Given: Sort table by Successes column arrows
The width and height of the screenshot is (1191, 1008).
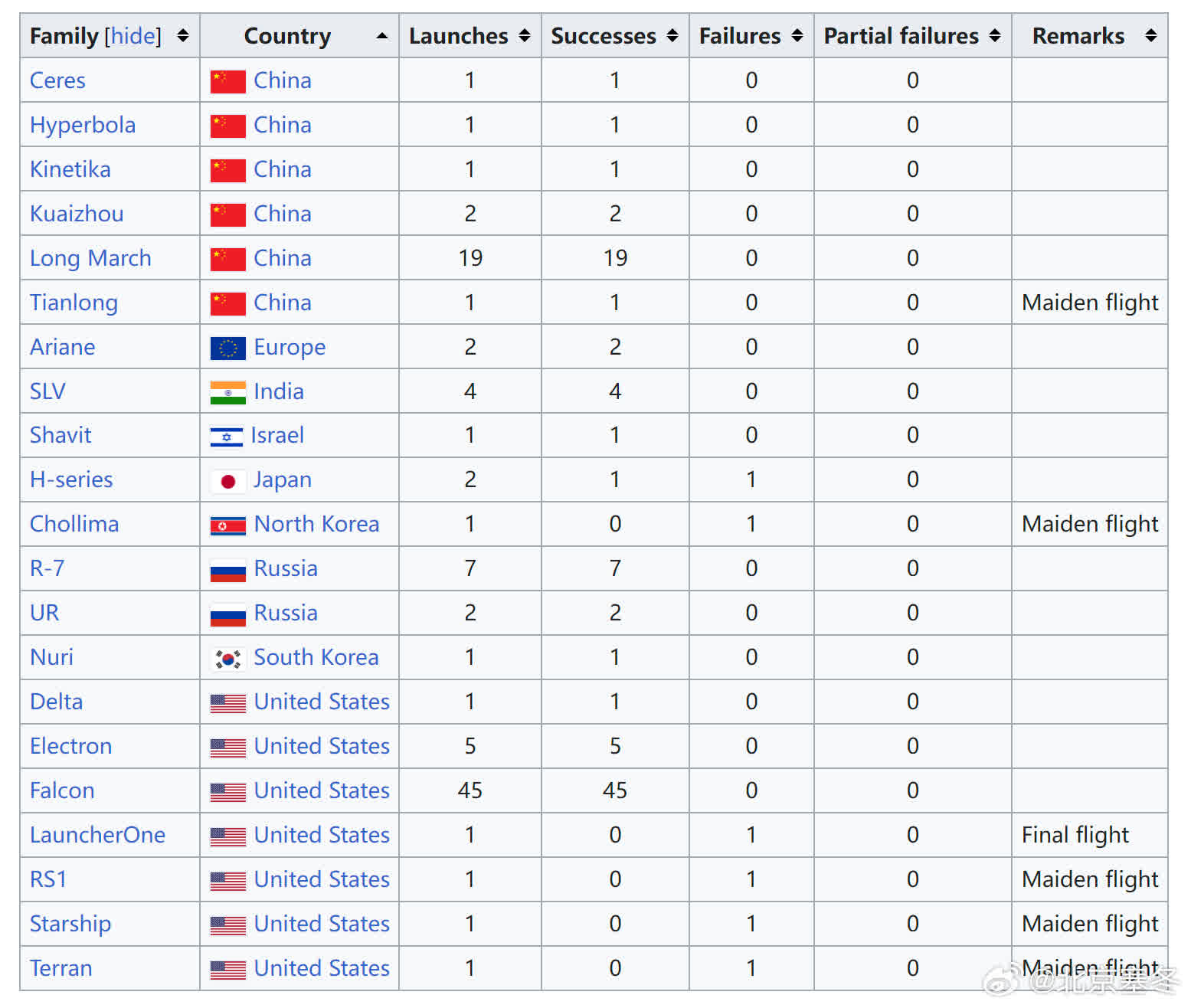Looking at the screenshot, I should coord(672,35).
